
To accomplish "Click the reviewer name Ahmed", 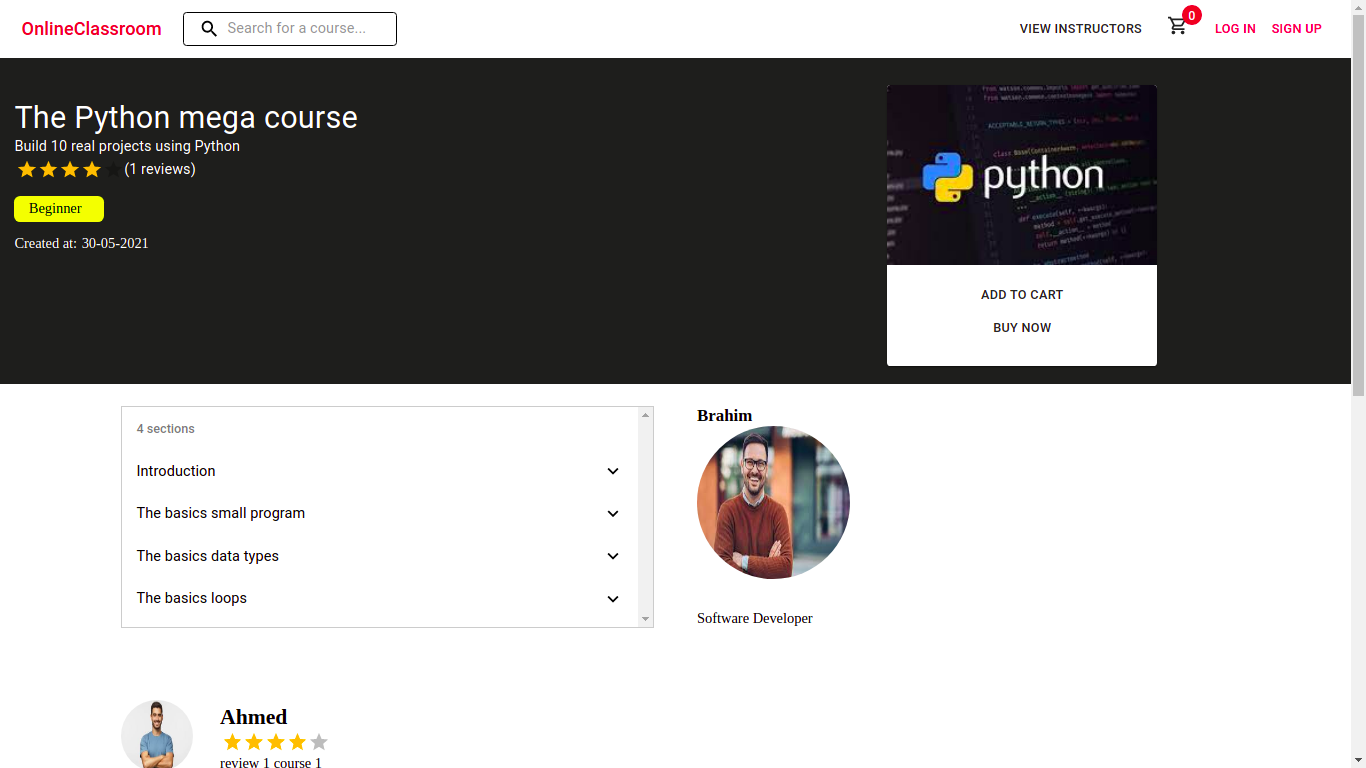I will tap(254, 717).
